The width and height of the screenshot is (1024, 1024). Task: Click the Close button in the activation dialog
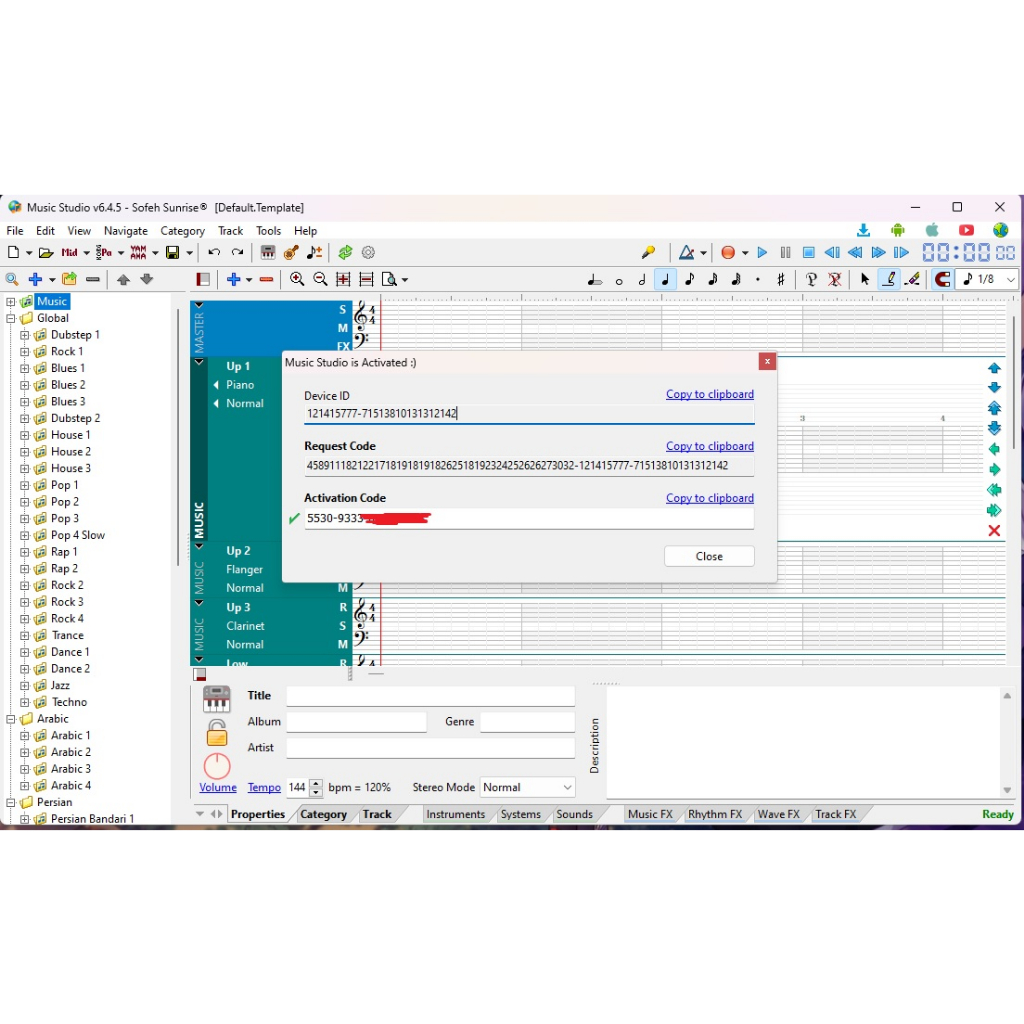[709, 556]
